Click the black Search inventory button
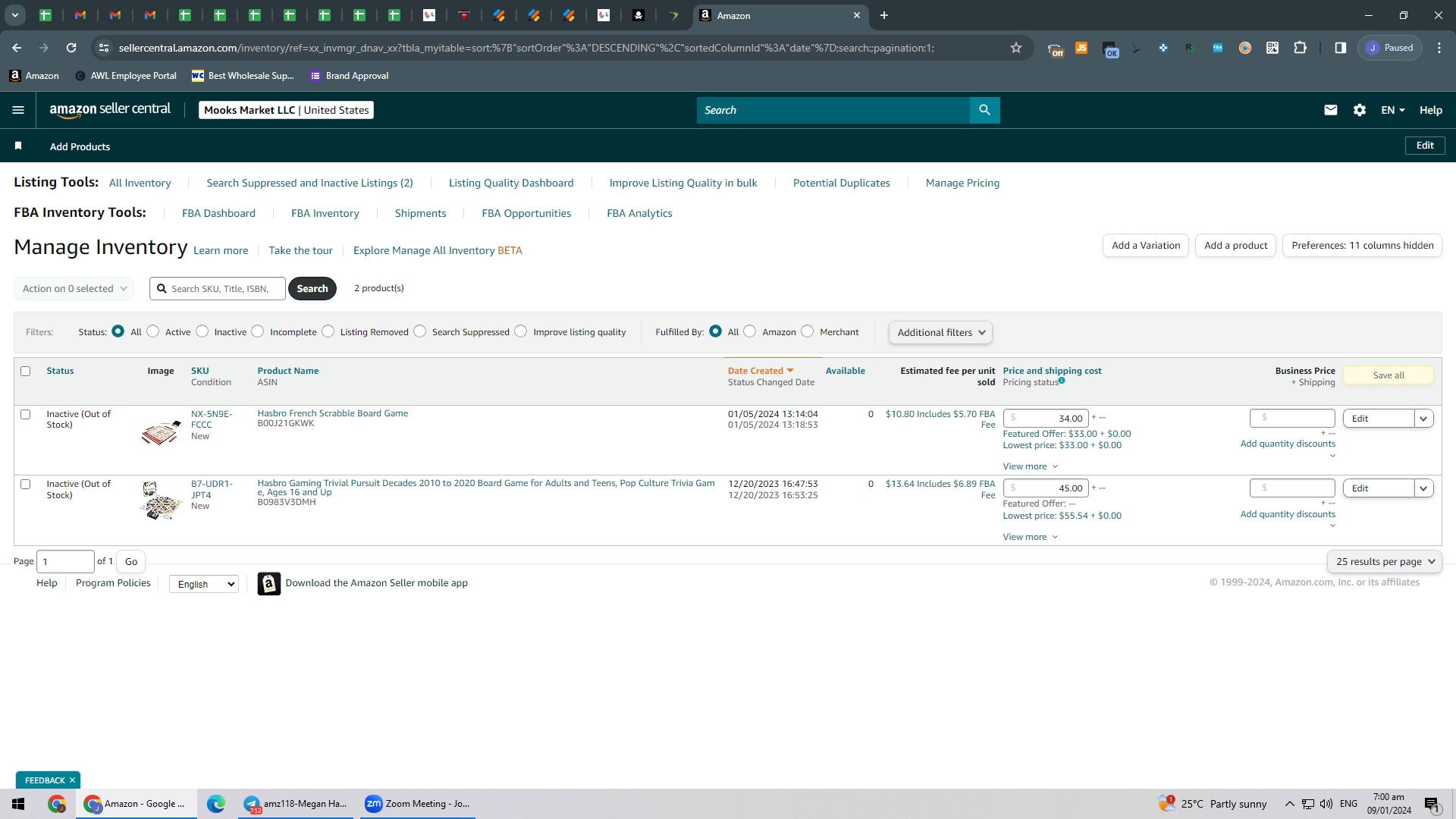The width and height of the screenshot is (1456, 819). 312,289
